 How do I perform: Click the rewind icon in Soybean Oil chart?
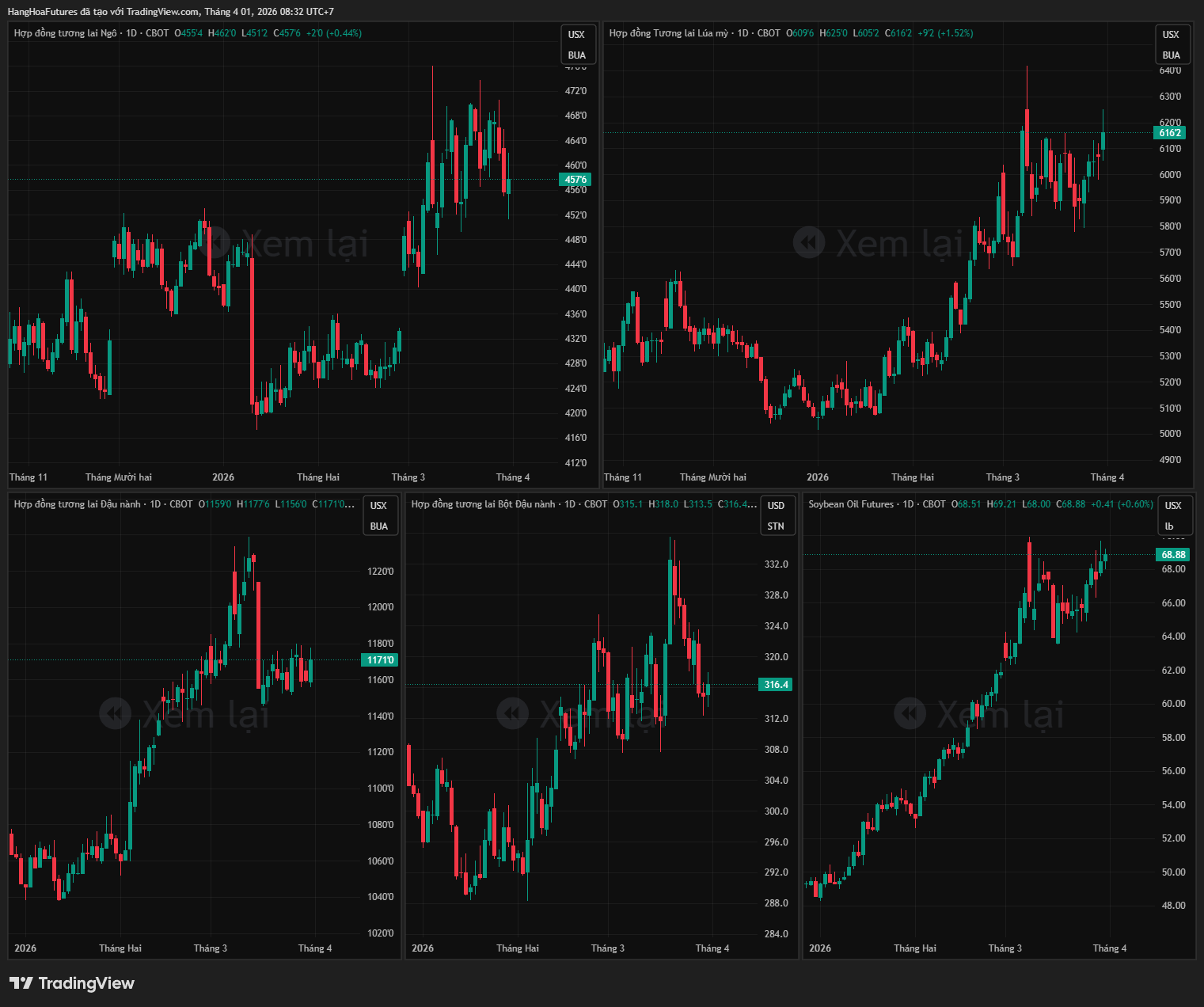910,714
